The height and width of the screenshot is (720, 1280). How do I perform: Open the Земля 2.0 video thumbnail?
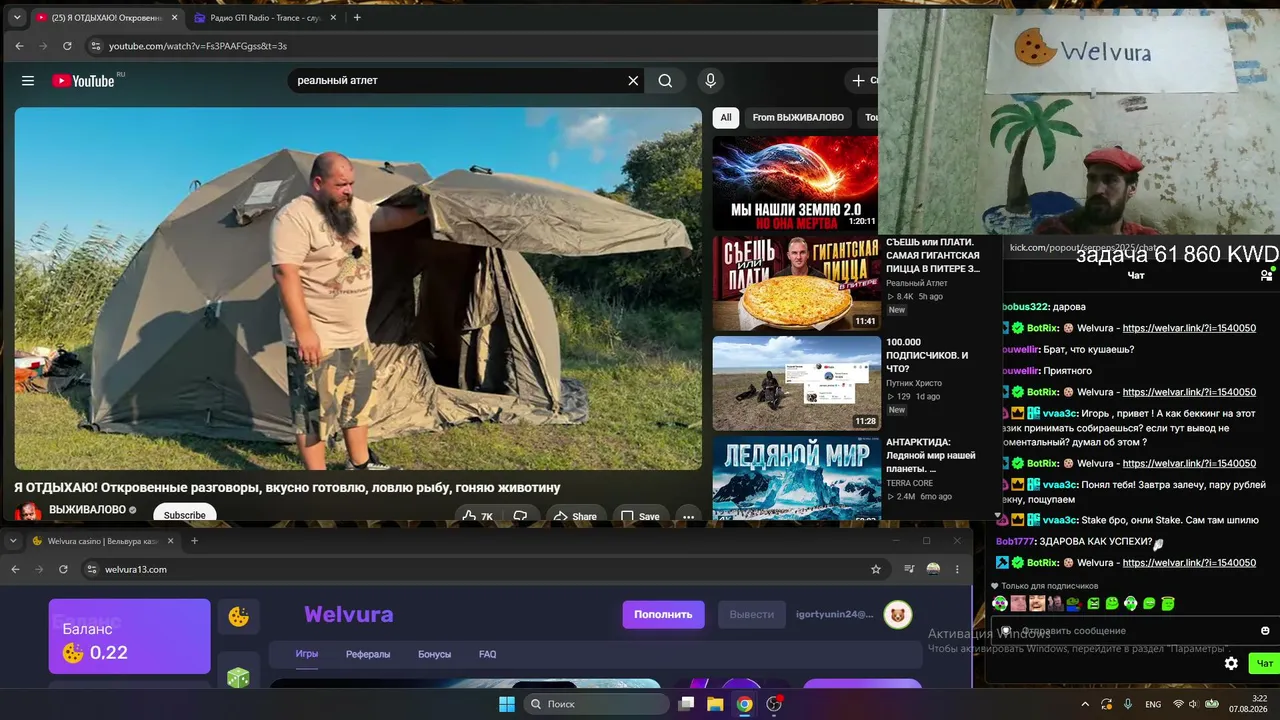click(x=796, y=182)
